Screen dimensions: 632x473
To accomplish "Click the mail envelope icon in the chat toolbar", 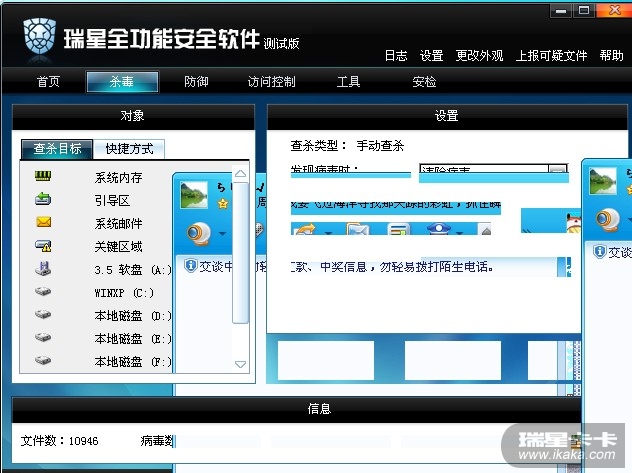I will click(x=358, y=229).
